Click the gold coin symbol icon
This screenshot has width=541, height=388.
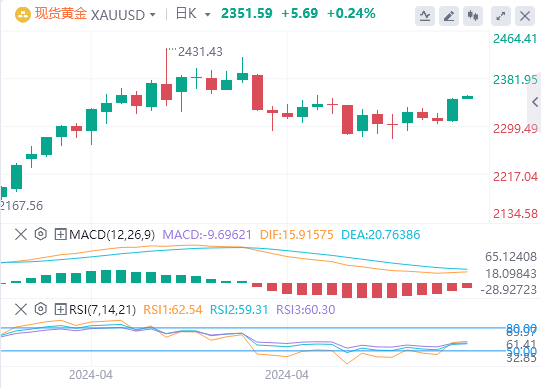[23, 15]
